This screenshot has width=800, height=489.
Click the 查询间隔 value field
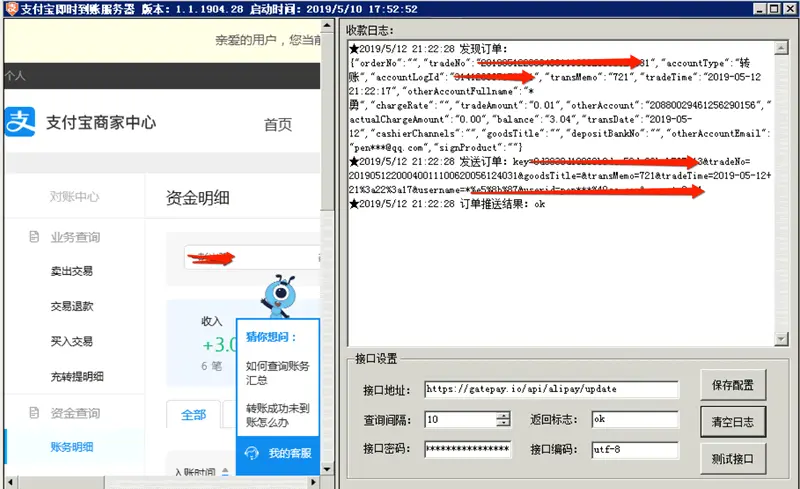[461, 420]
